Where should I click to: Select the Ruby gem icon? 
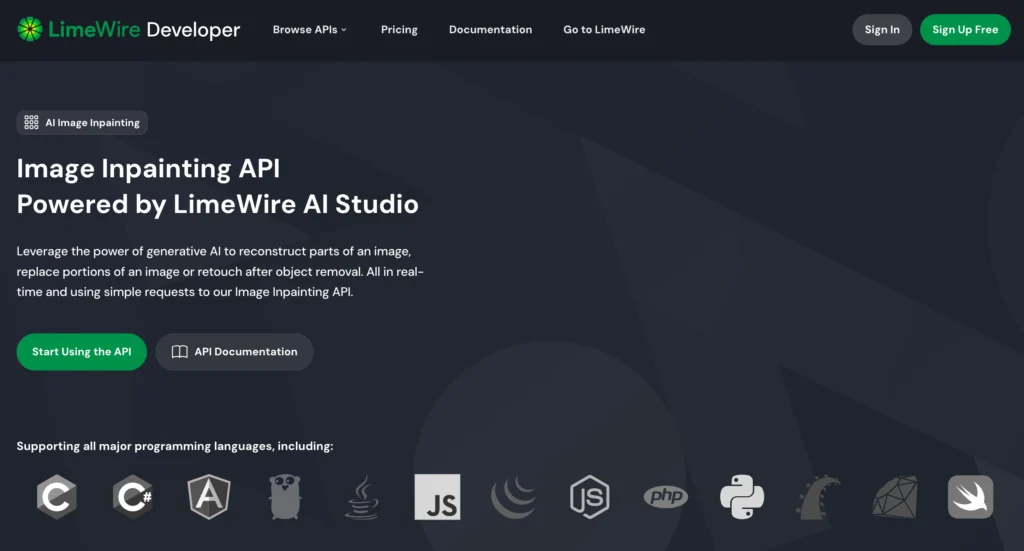pyautogui.click(x=895, y=497)
